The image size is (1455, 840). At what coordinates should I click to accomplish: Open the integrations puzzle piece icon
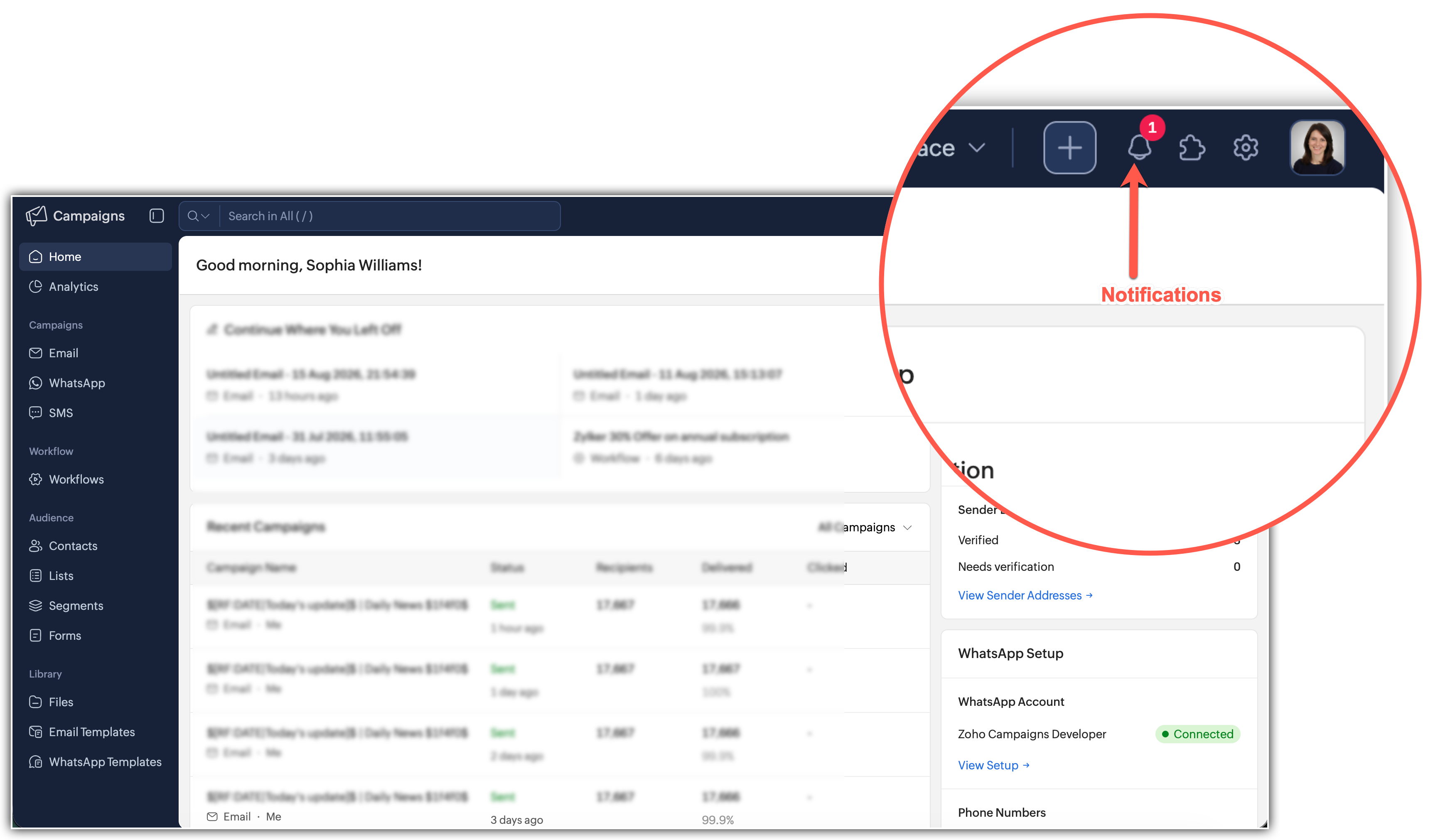1192,148
